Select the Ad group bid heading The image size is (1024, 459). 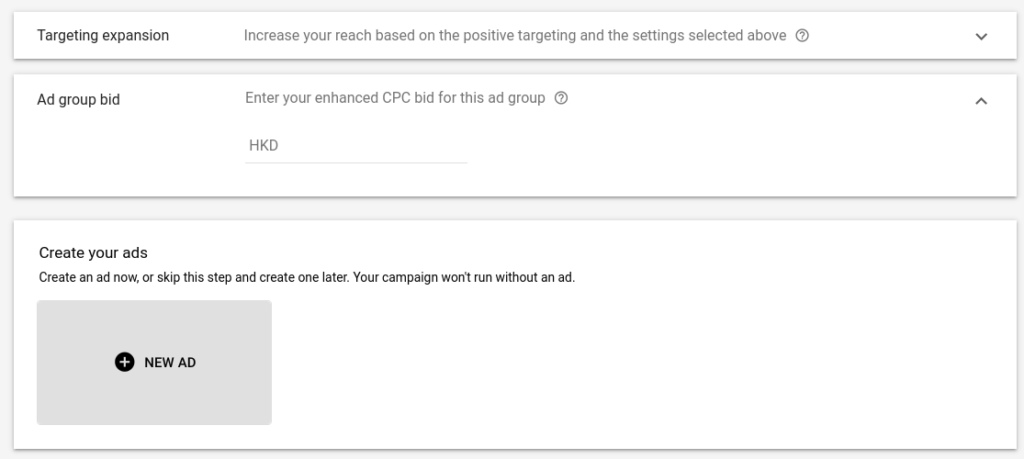(78, 100)
